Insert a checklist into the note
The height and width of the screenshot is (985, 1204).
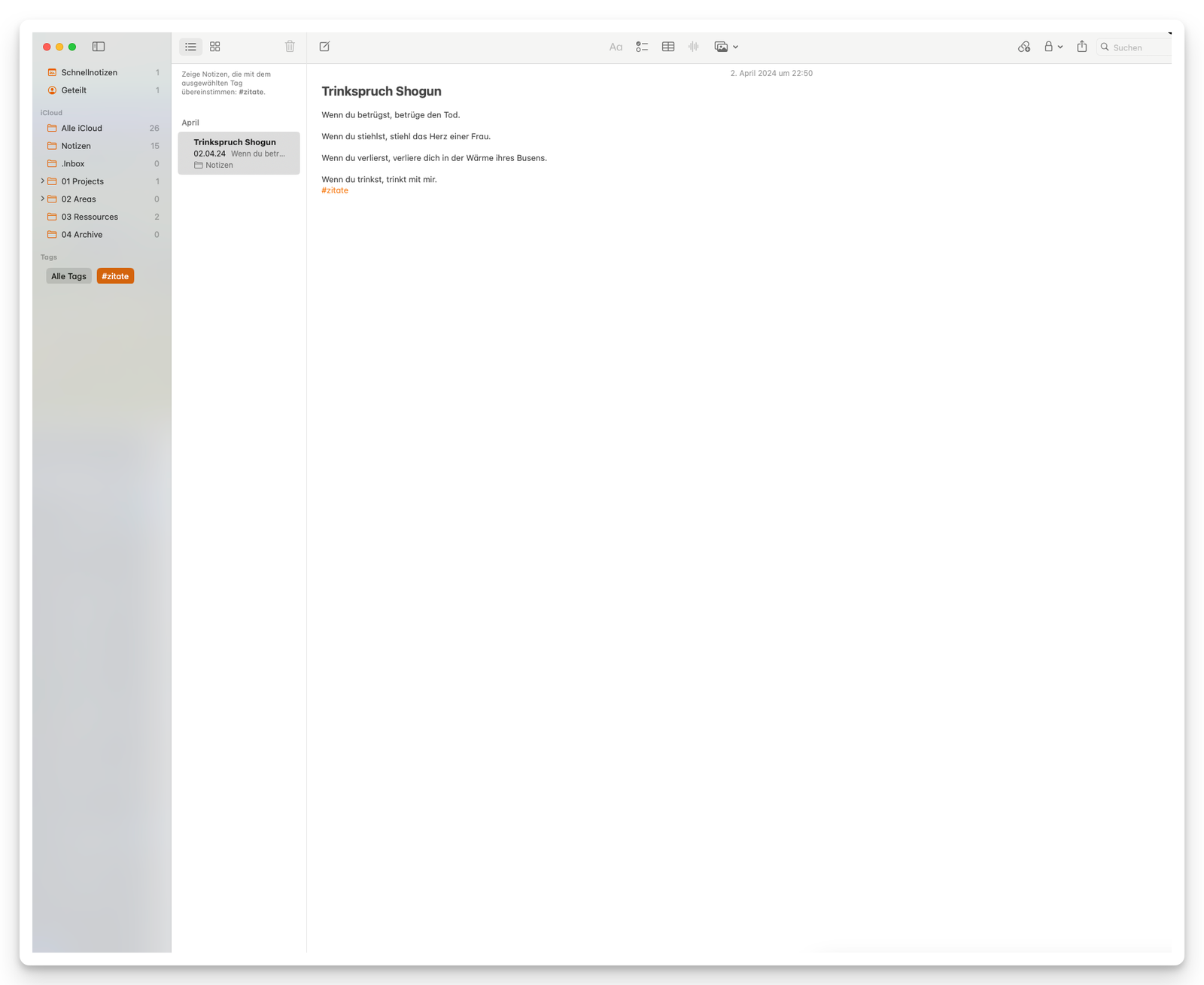click(x=643, y=46)
